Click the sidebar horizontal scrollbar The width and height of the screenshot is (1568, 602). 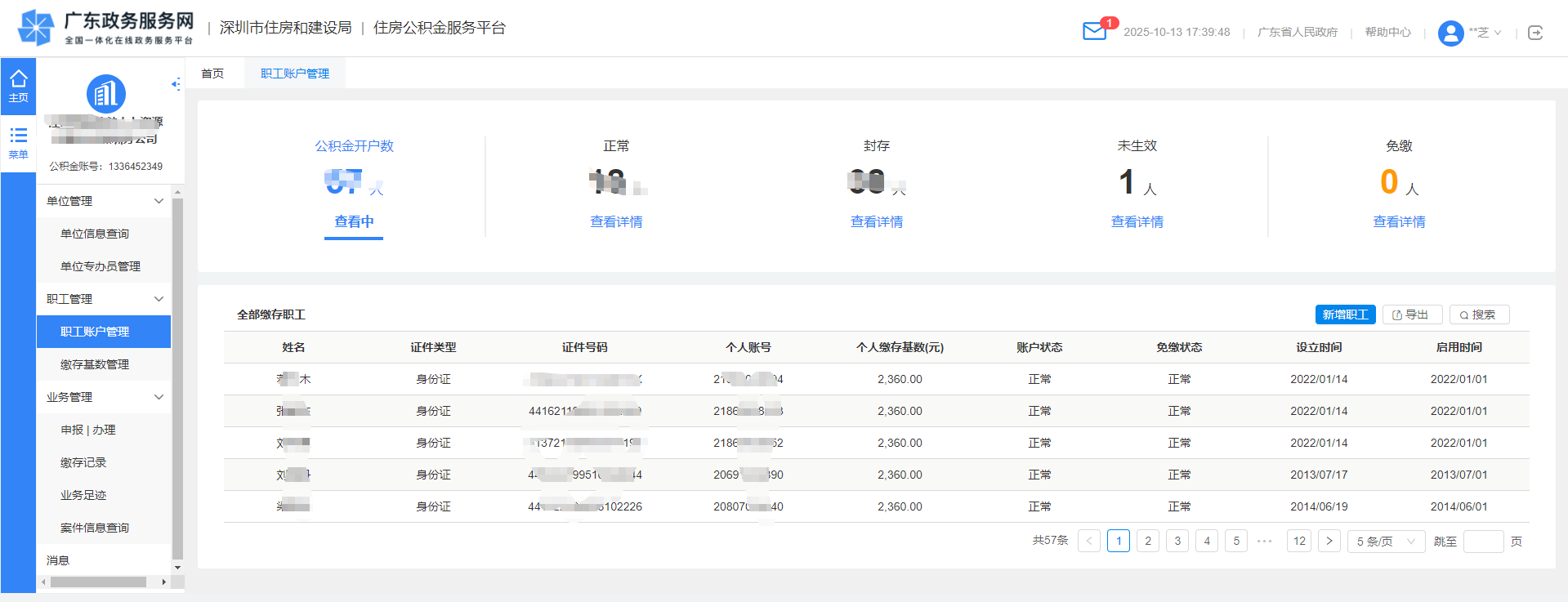(x=98, y=582)
